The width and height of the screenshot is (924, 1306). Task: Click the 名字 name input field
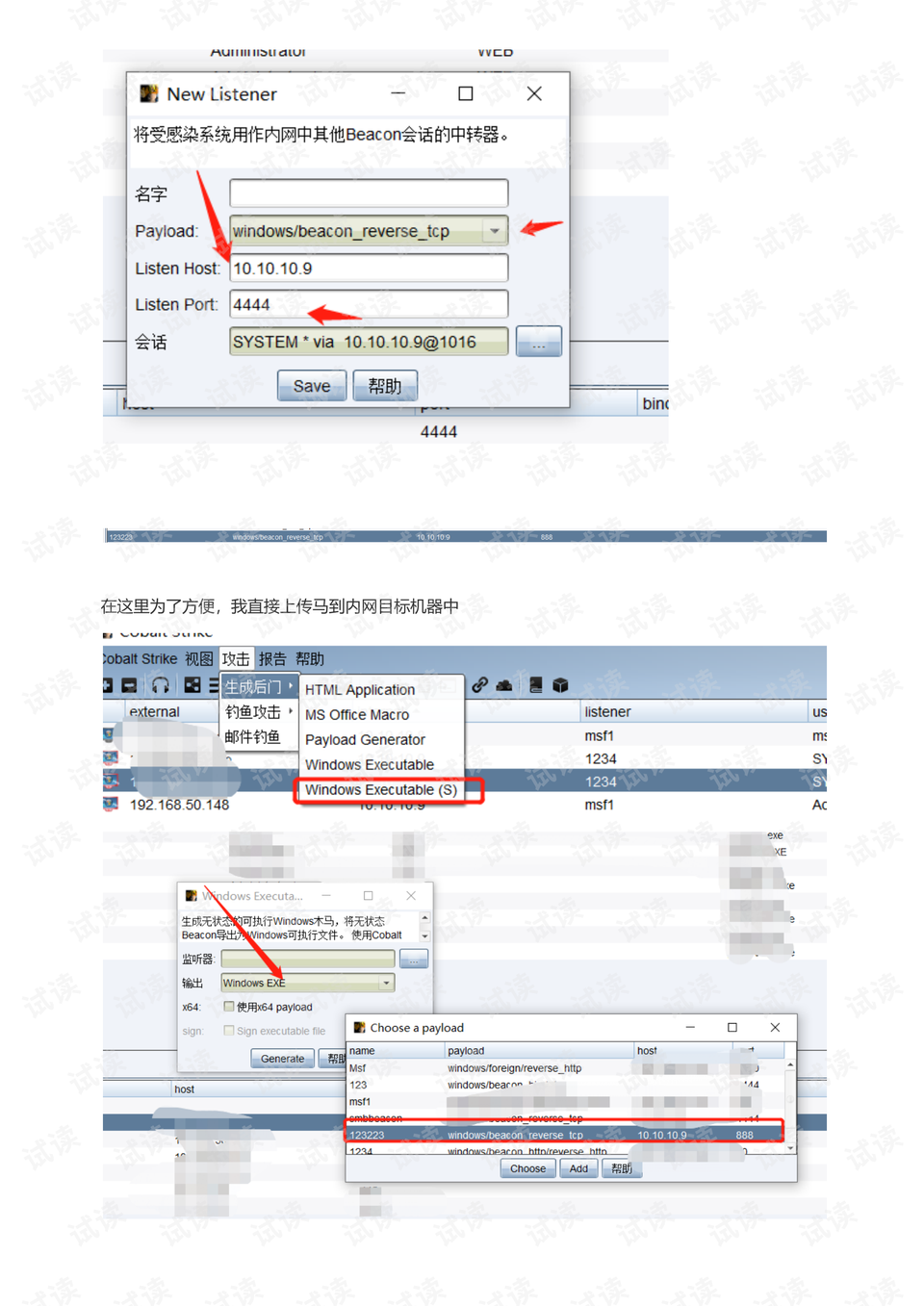tap(369, 193)
